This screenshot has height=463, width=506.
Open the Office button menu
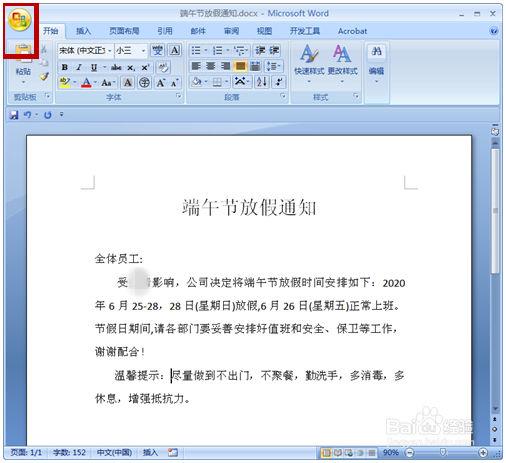(19, 19)
